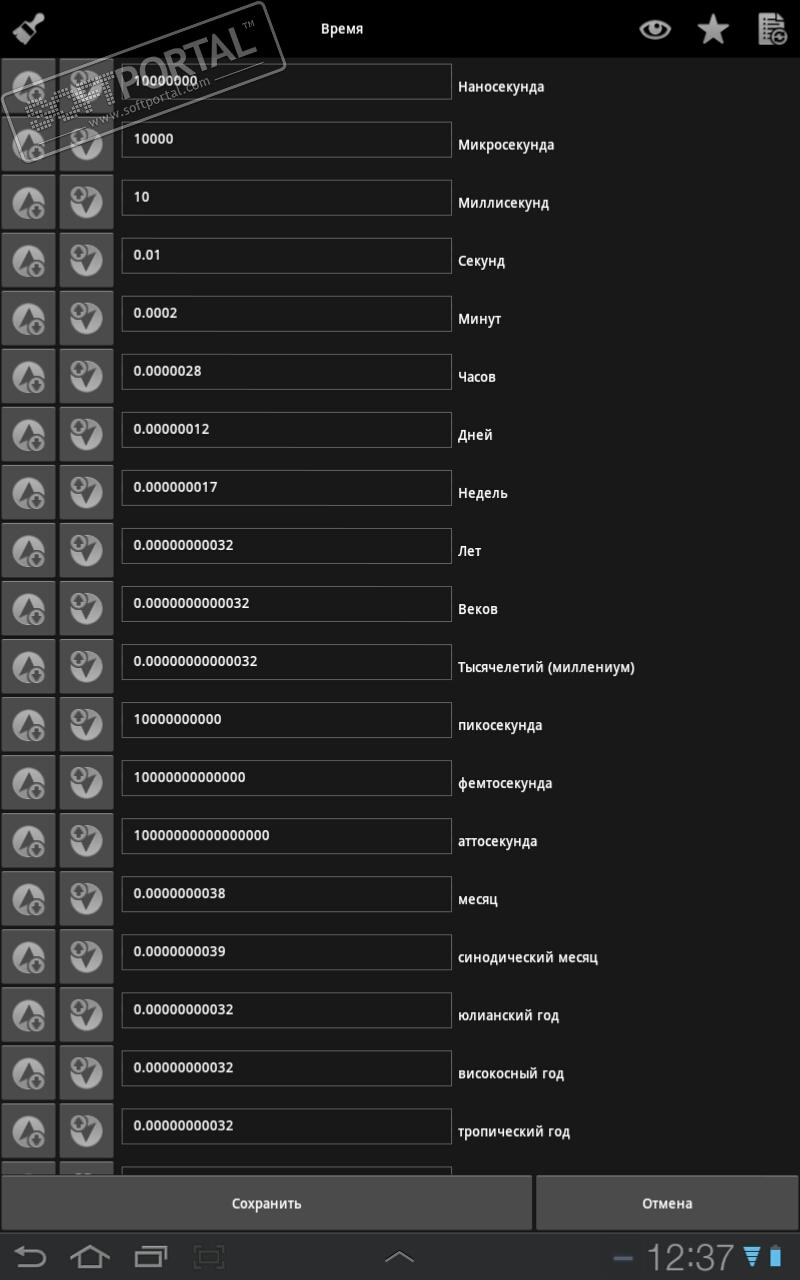Image resolution: width=800 pixels, height=1280 pixels.
Task: Click the up-arrow icon beside месяц
Action: click(28, 899)
